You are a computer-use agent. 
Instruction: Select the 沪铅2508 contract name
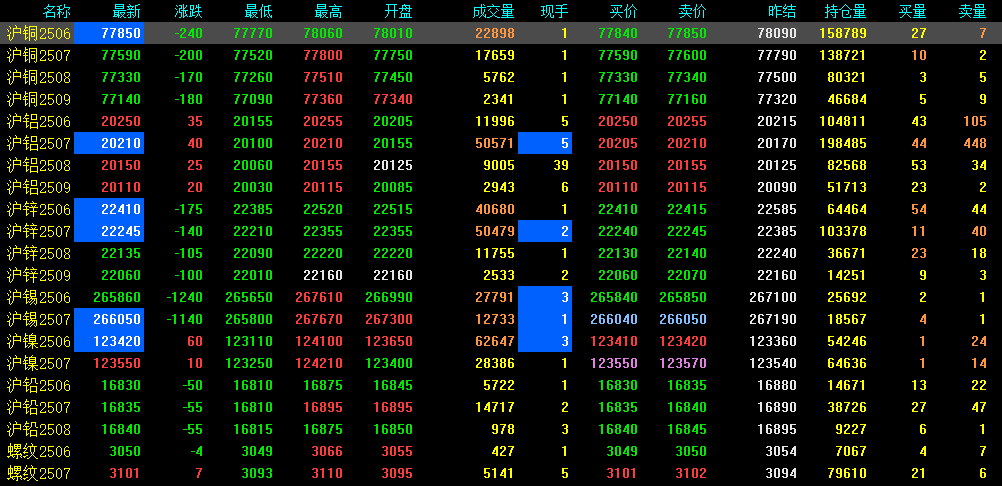click(38, 429)
